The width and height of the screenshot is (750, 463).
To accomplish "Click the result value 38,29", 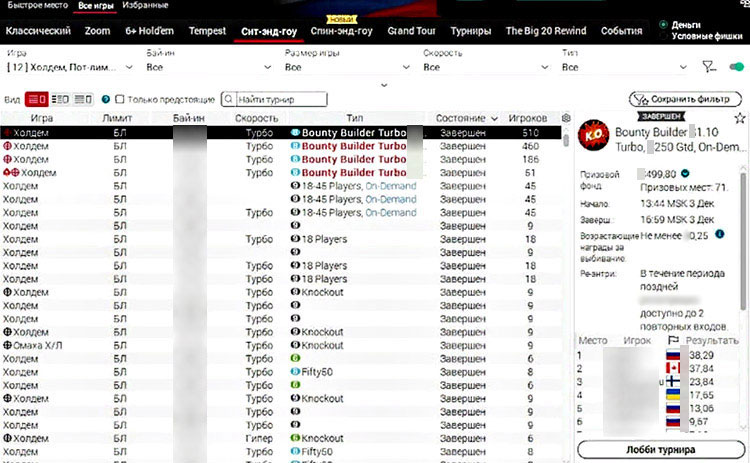I will pos(701,355).
